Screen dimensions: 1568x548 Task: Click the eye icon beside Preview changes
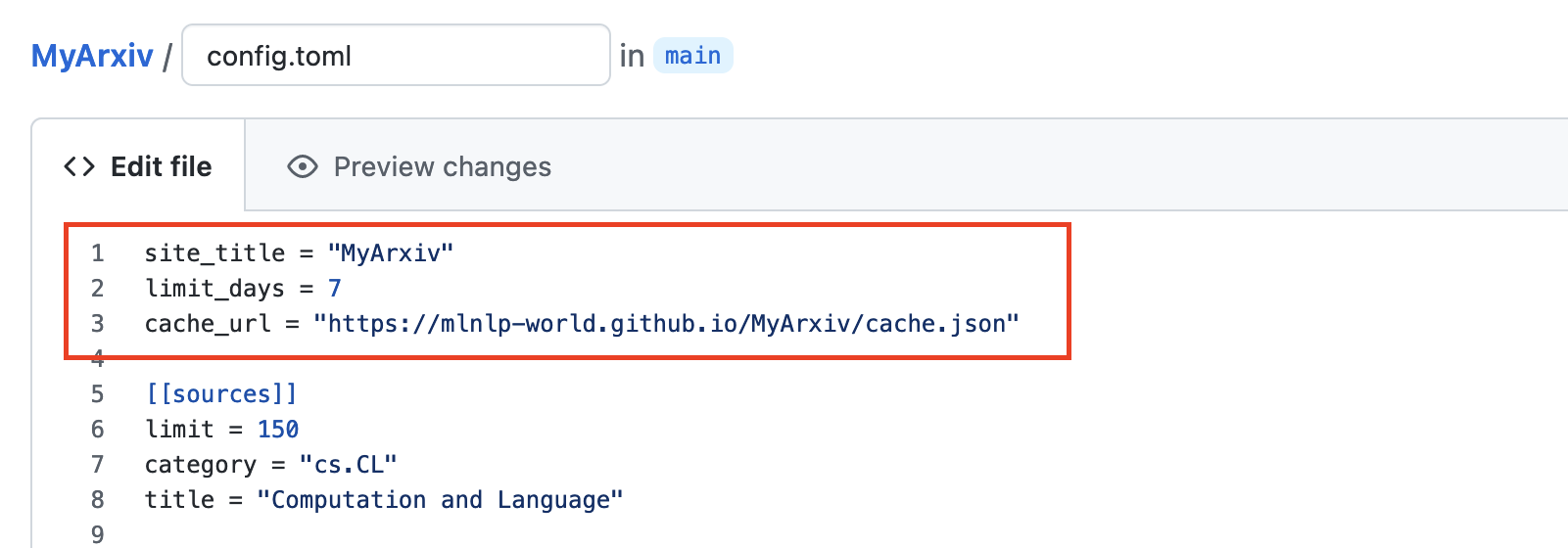click(x=303, y=166)
